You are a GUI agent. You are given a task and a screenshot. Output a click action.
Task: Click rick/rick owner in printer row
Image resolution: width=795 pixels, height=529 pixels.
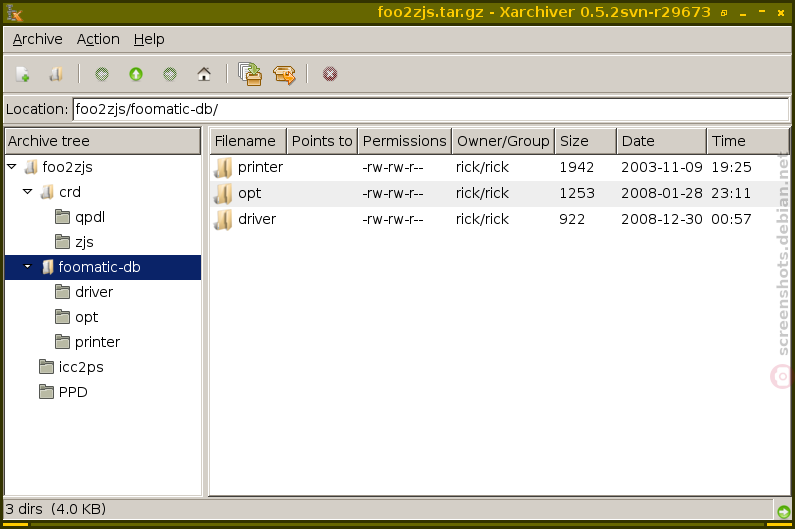point(482,167)
